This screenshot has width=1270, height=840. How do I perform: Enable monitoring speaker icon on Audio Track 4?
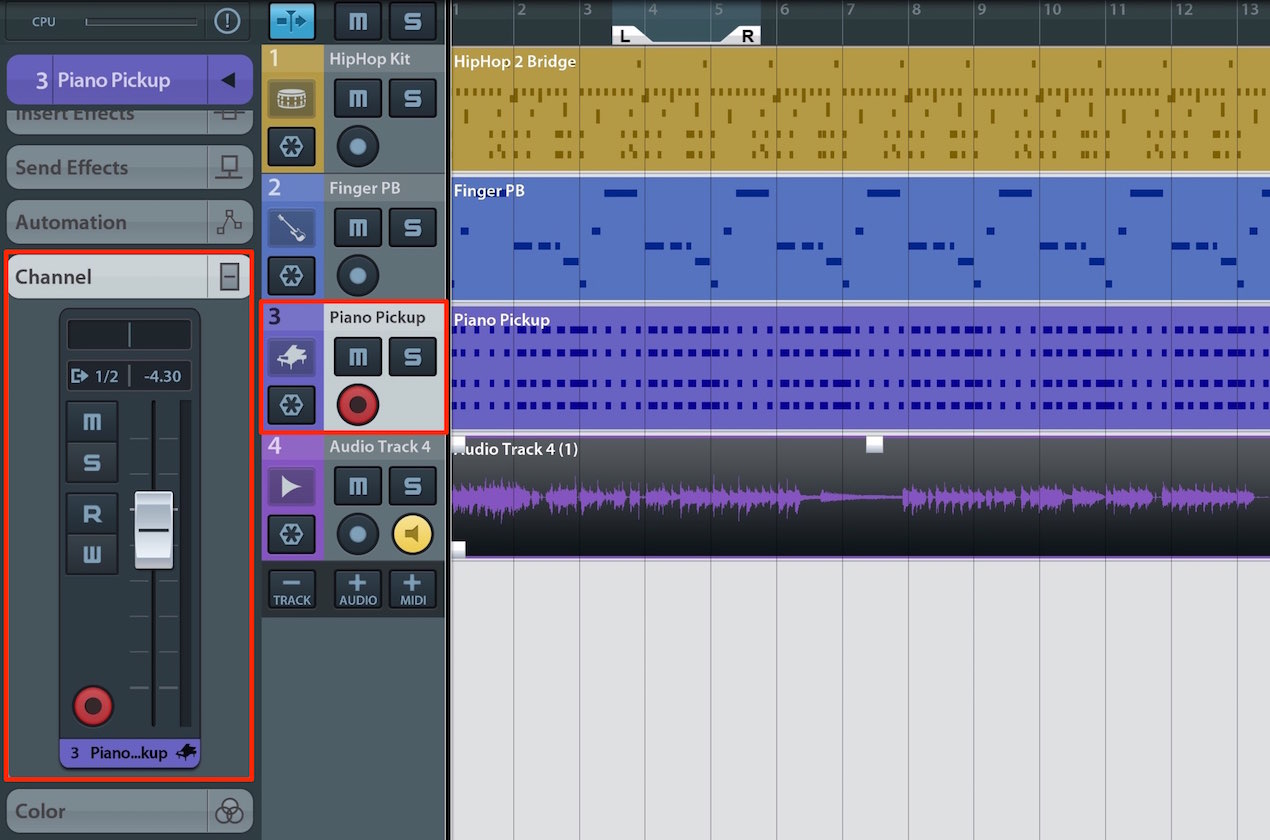pos(412,534)
